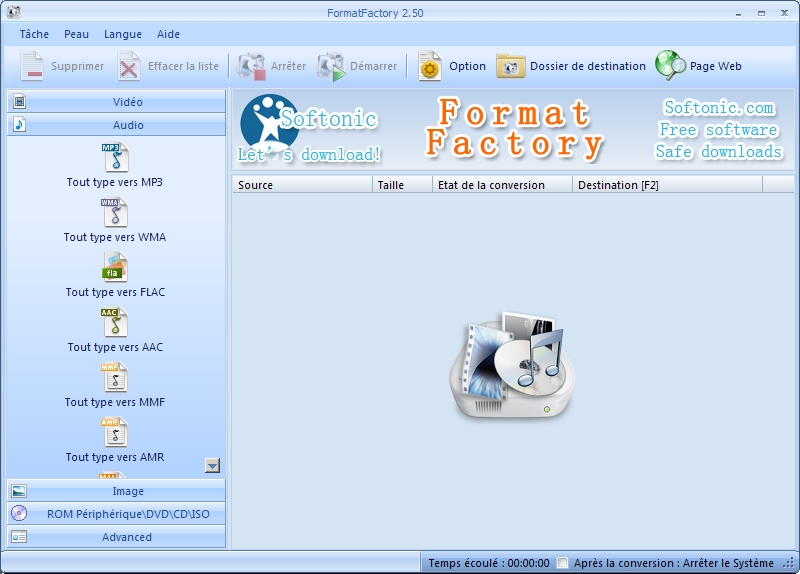Click the icon beside Advanced section
The width and height of the screenshot is (800, 574).
[x=19, y=537]
